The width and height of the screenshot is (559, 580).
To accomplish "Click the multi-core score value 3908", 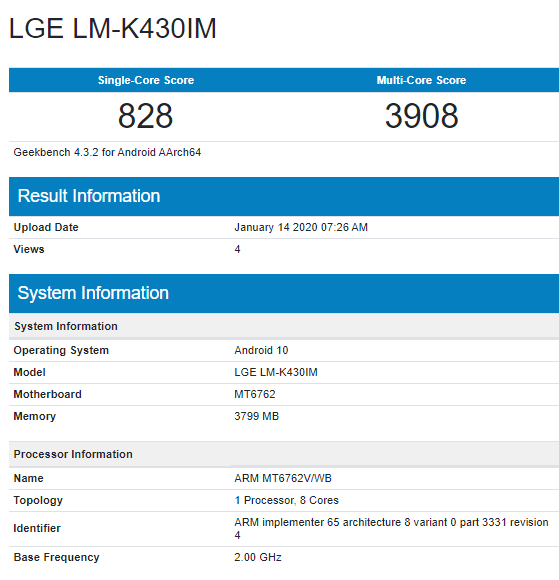I will (421, 116).
